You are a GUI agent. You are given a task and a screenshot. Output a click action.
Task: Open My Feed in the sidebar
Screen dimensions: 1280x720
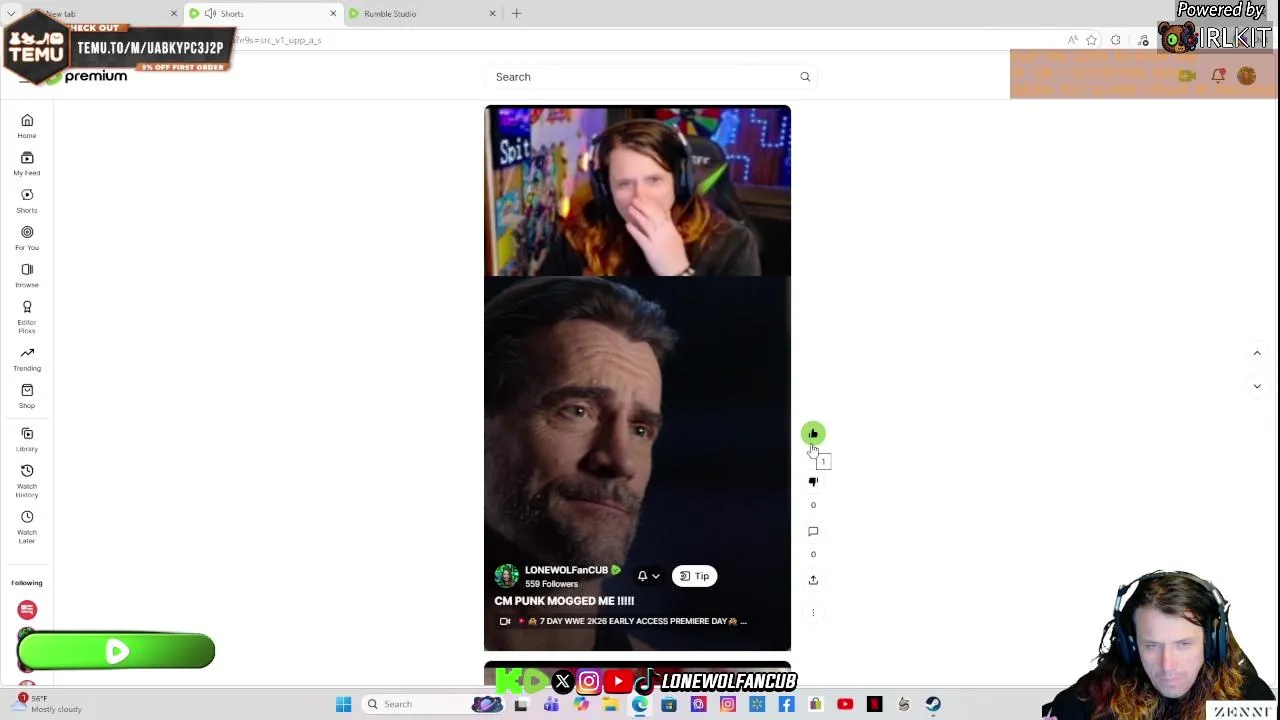27,164
